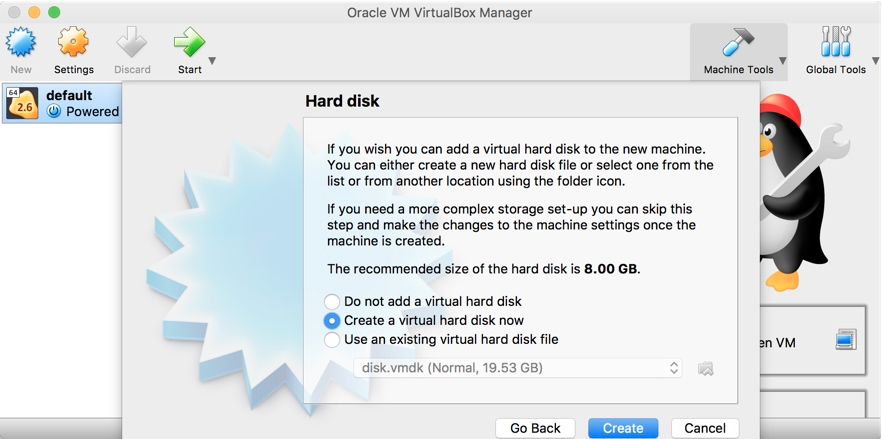Select Use an existing virtual hard disk file
882x439 pixels.
(332, 339)
